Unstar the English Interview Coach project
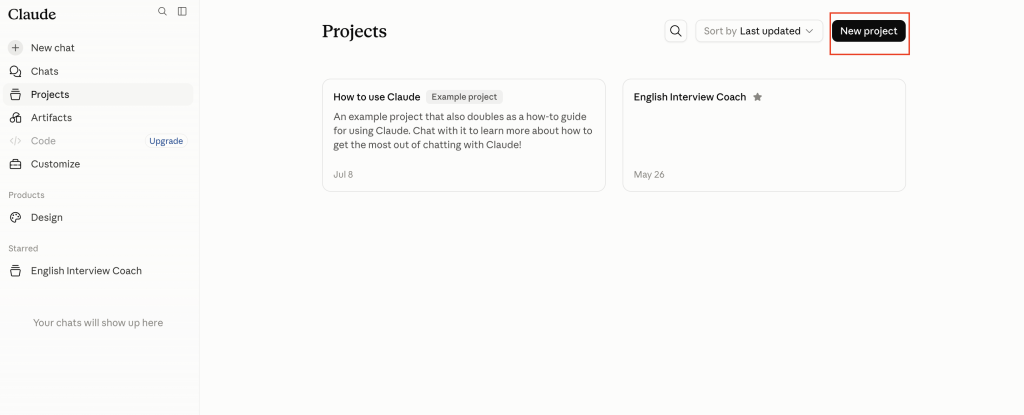This screenshot has width=1024, height=415. click(x=758, y=97)
